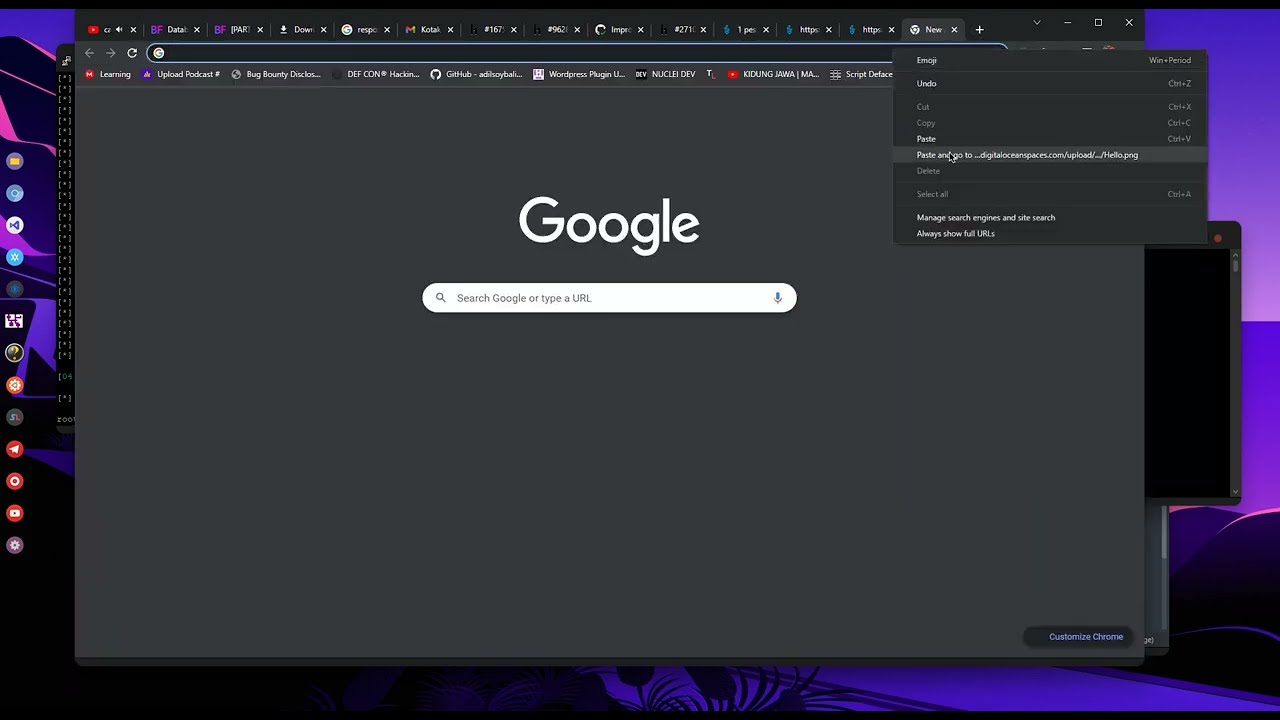Viewport: 1280px width, 720px height.
Task: Toggle Always show full URLs option
Action: pyautogui.click(x=1050, y=233)
